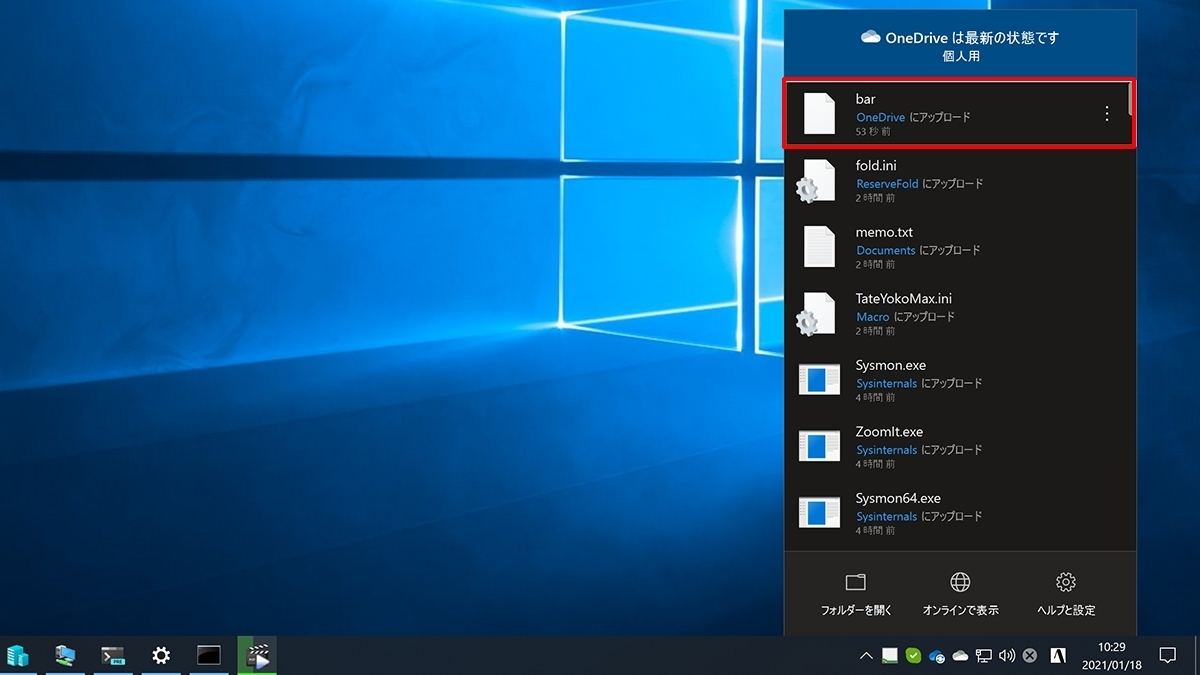
Task: Open the Macro folder link
Action: (x=872, y=317)
